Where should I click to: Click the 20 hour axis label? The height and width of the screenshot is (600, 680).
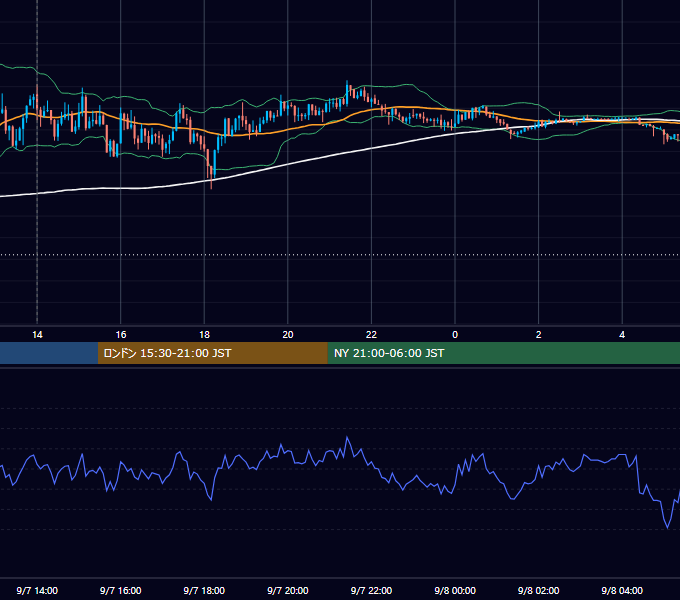(288, 335)
